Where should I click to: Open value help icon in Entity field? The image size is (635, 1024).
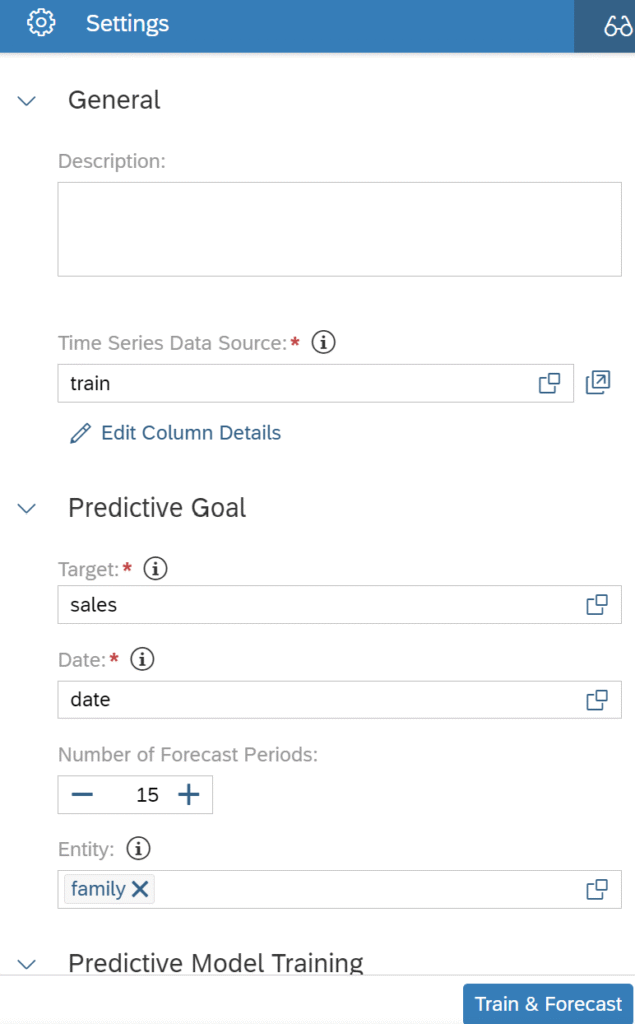click(597, 889)
